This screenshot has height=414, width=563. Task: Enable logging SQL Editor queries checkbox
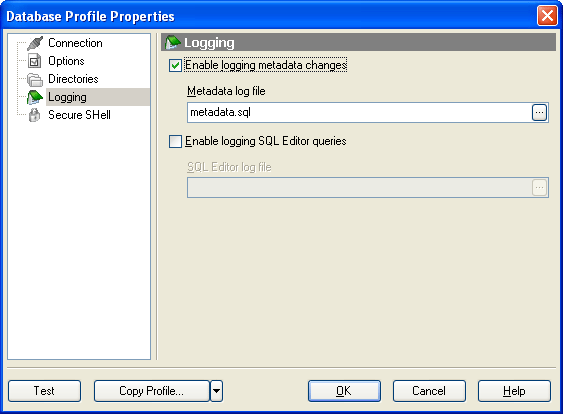pos(175,141)
